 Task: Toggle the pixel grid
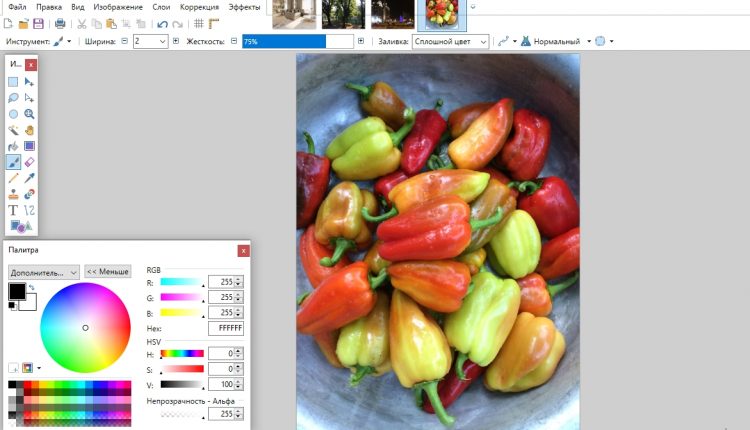[x=199, y=23]
